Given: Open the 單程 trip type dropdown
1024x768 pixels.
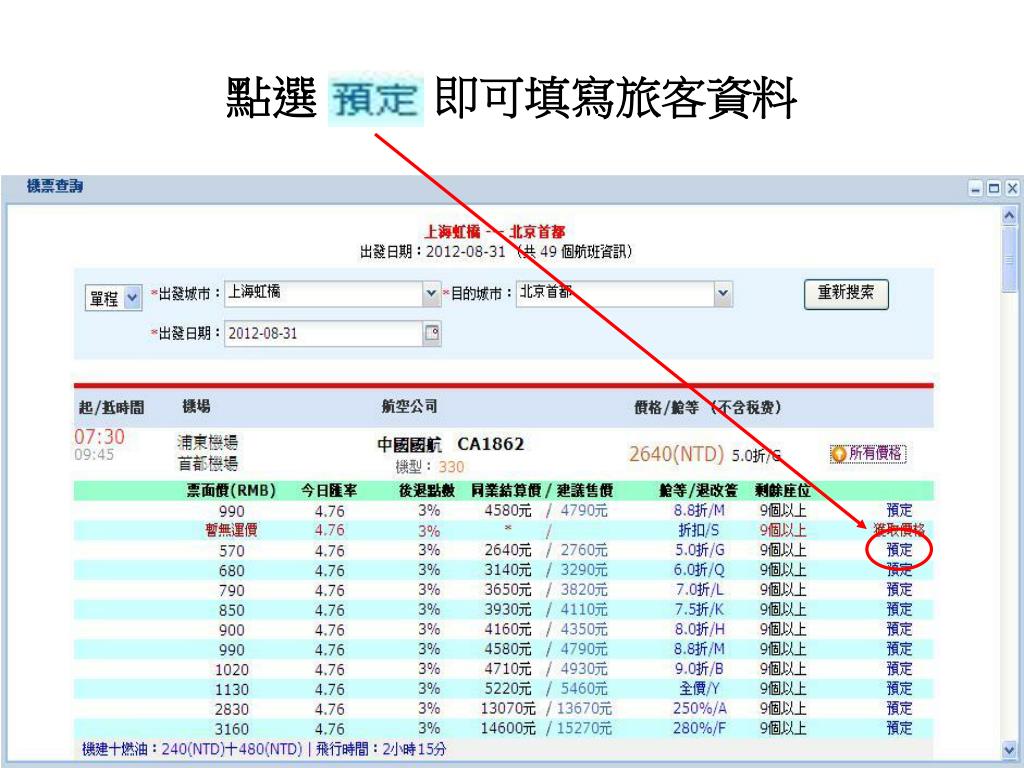Looking at the screenshot, I should pos(113,298).
